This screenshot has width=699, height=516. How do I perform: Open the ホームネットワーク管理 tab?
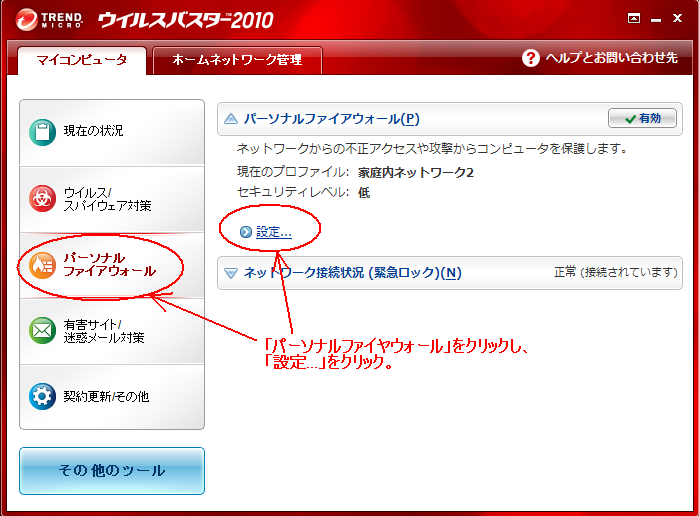tap(237, 60)
